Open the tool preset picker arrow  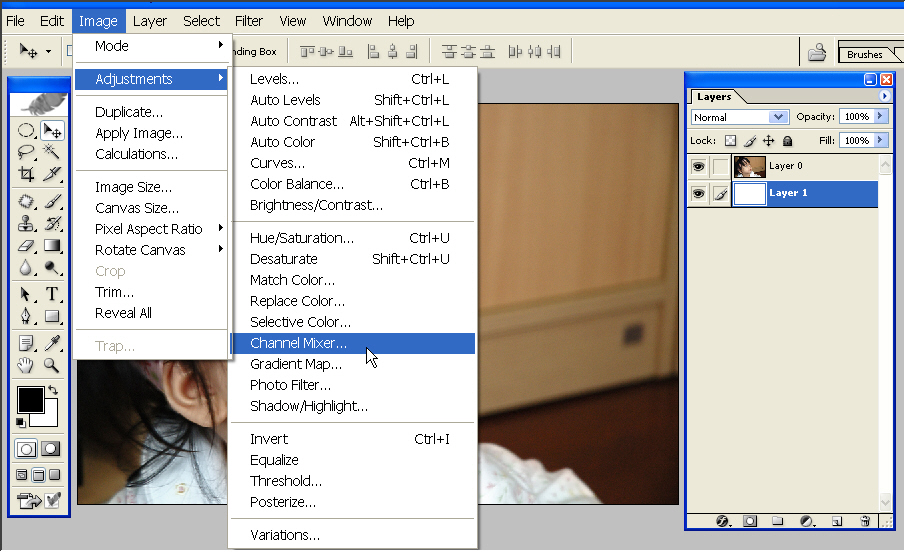tap(48, 51)
